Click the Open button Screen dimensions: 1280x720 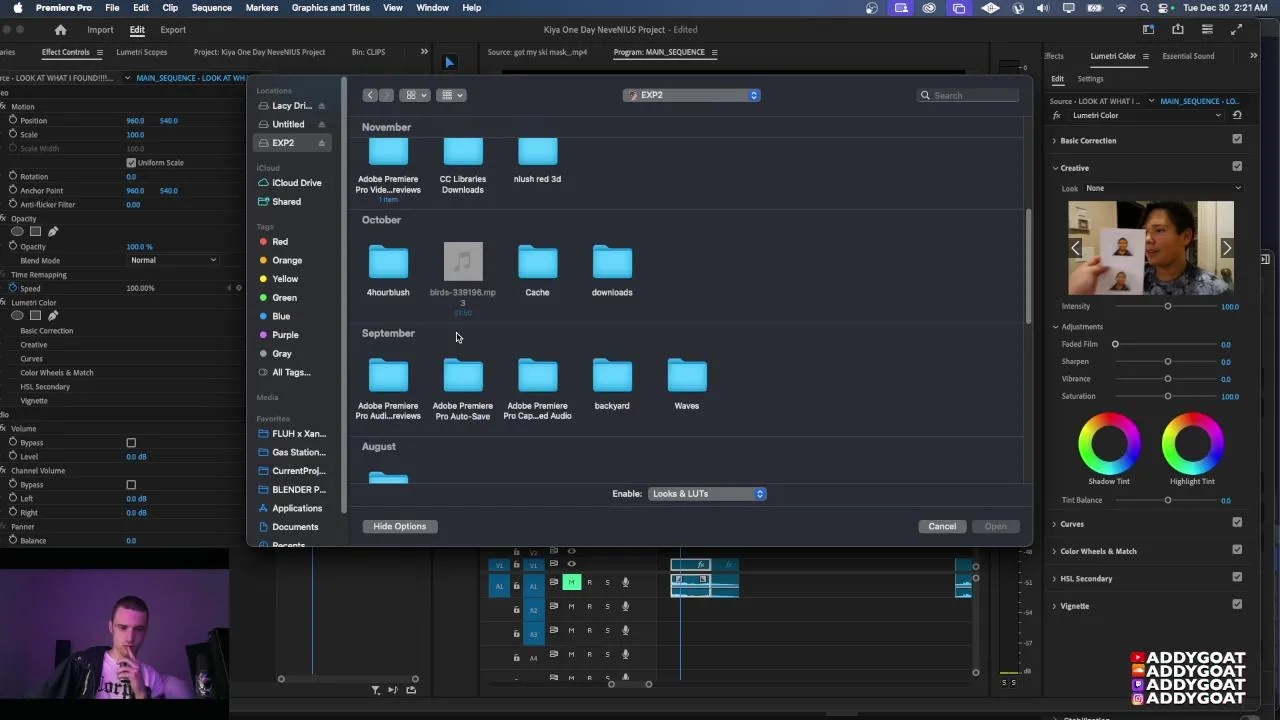[995, 526]
